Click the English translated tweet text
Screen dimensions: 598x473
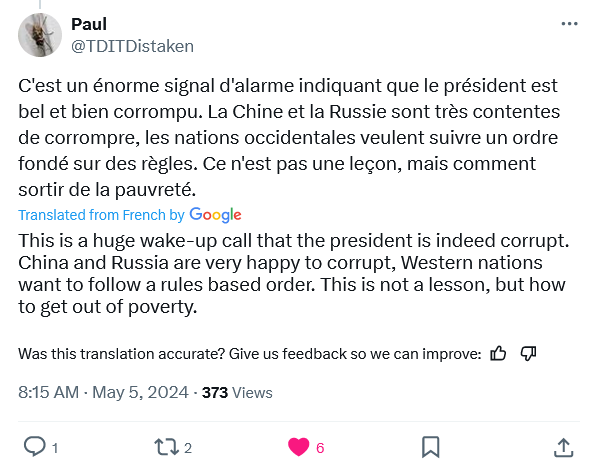pos(294,274)
